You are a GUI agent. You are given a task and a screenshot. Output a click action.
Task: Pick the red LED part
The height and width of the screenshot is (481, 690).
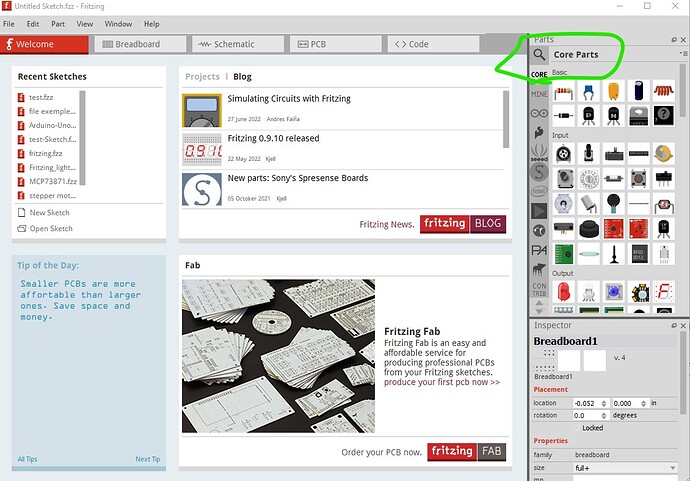pyautogui.click(x=564, y=292)
